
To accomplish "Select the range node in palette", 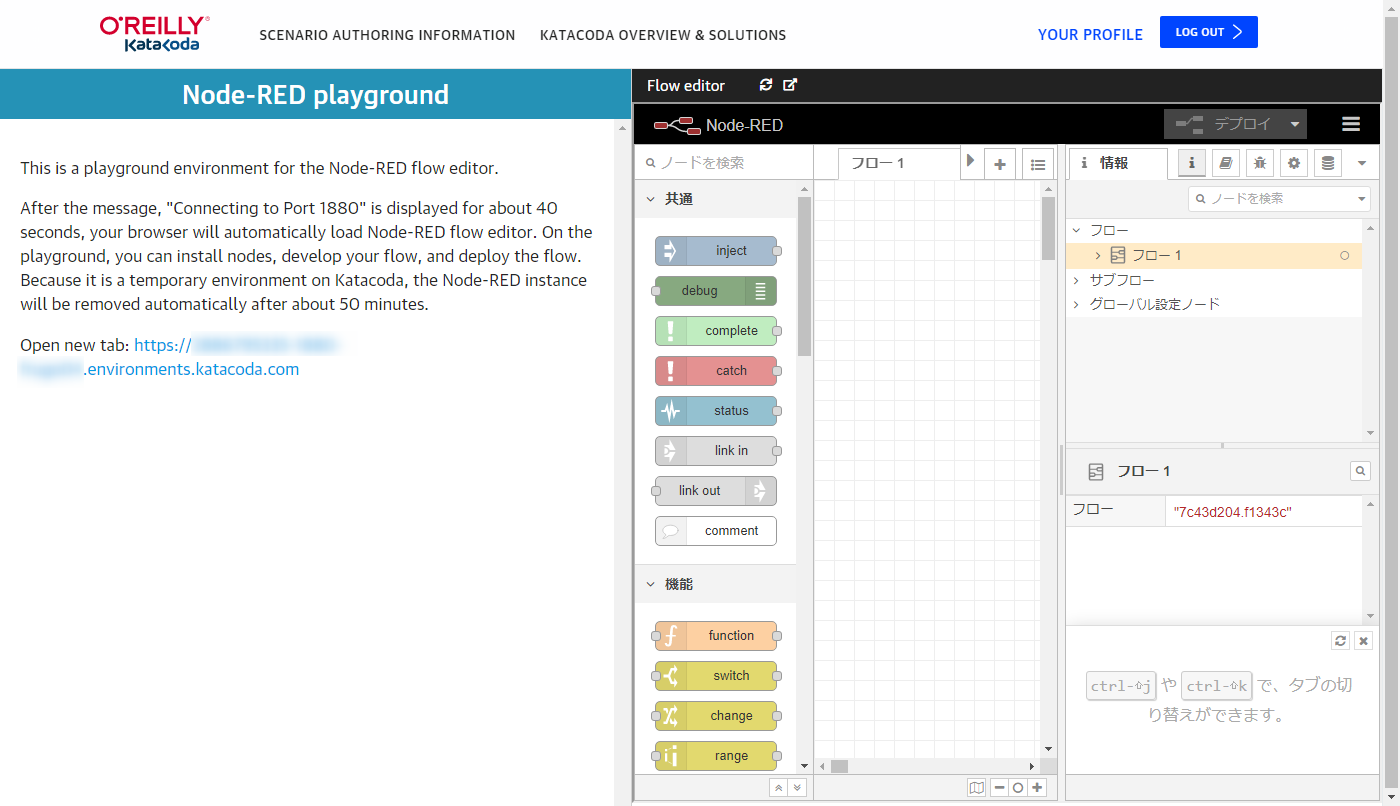I will 716,756.
